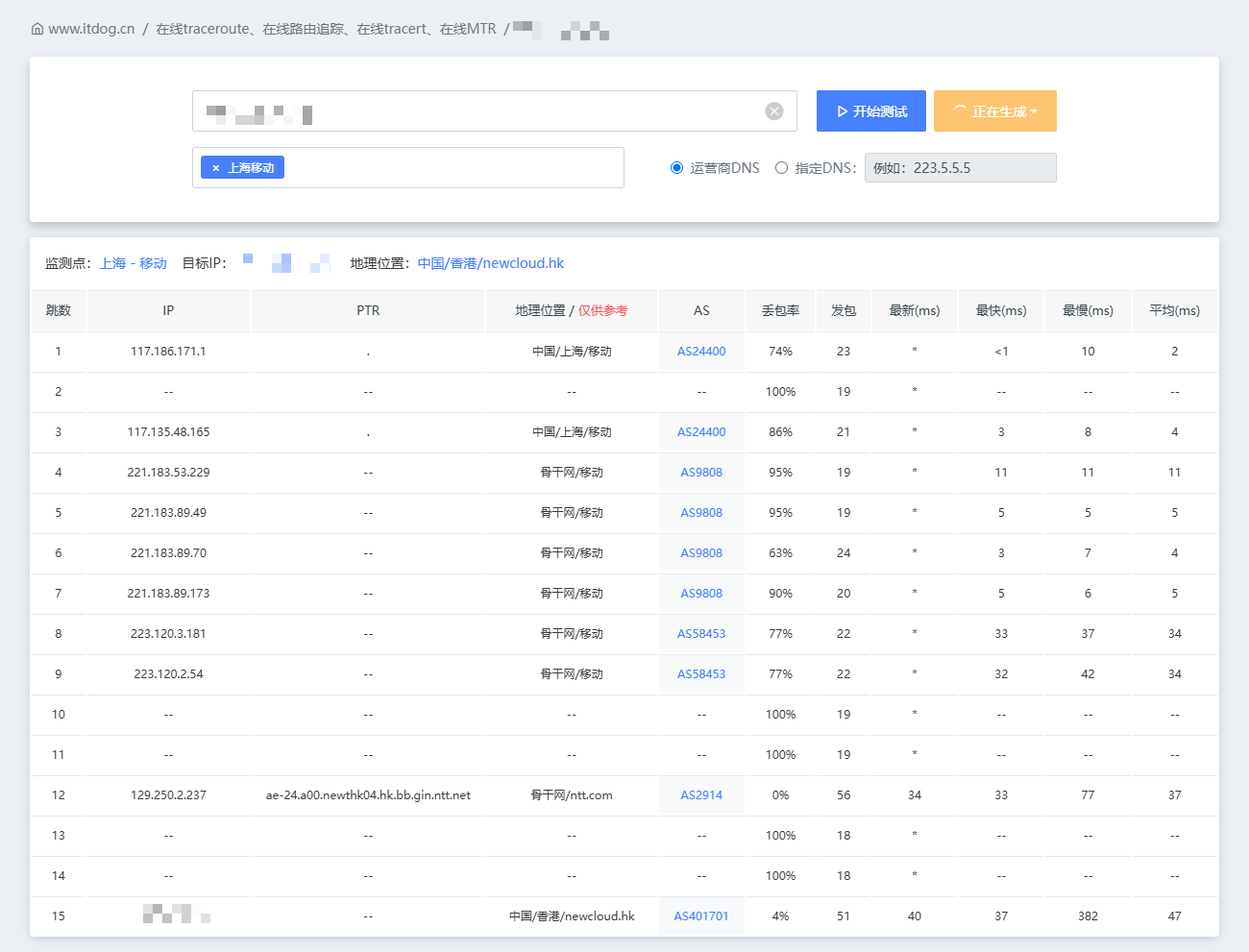
Task: Open the 上海 - 移动 monitoring point link
Action: [134, 263]
